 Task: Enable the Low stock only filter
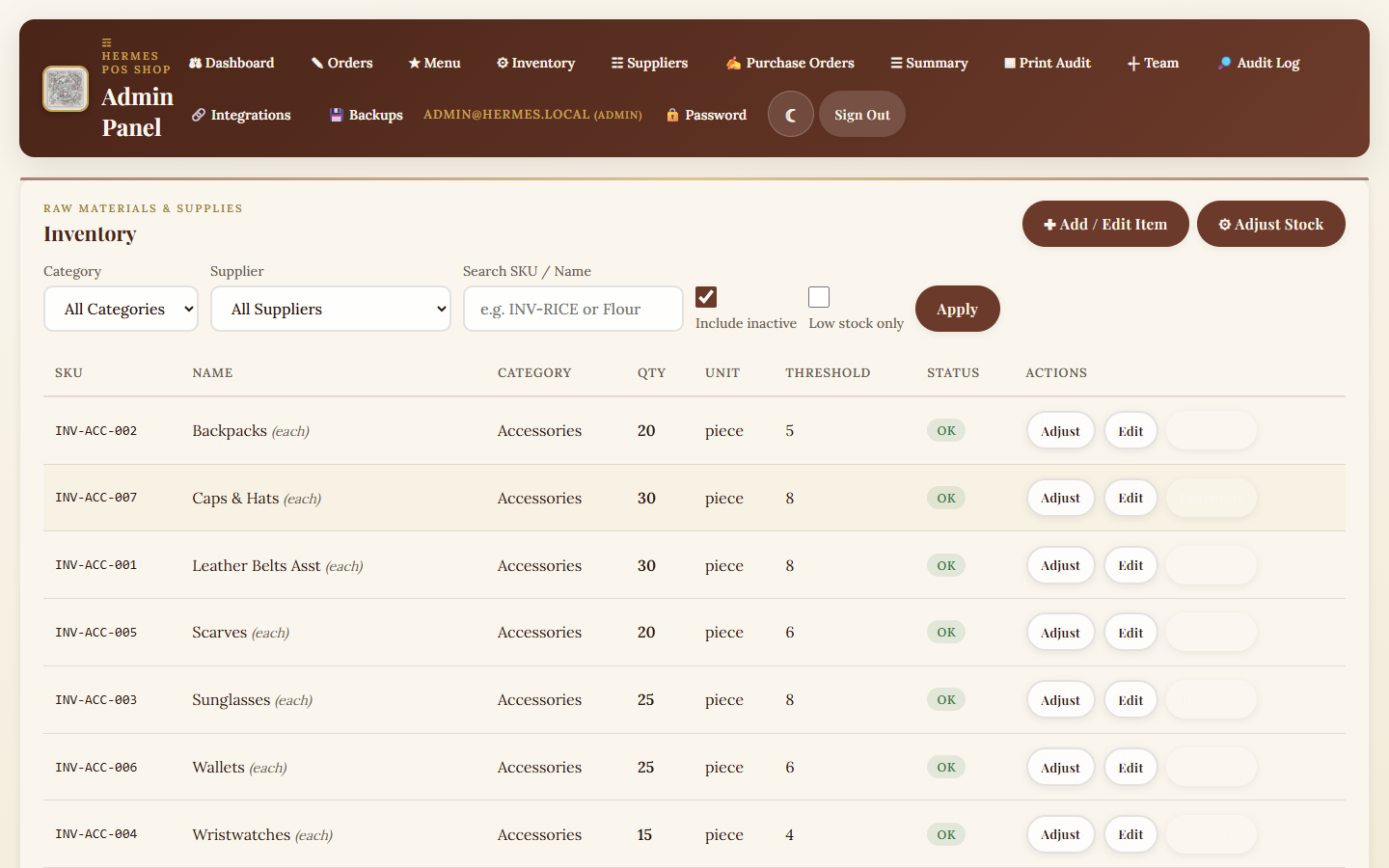point(818,296)
